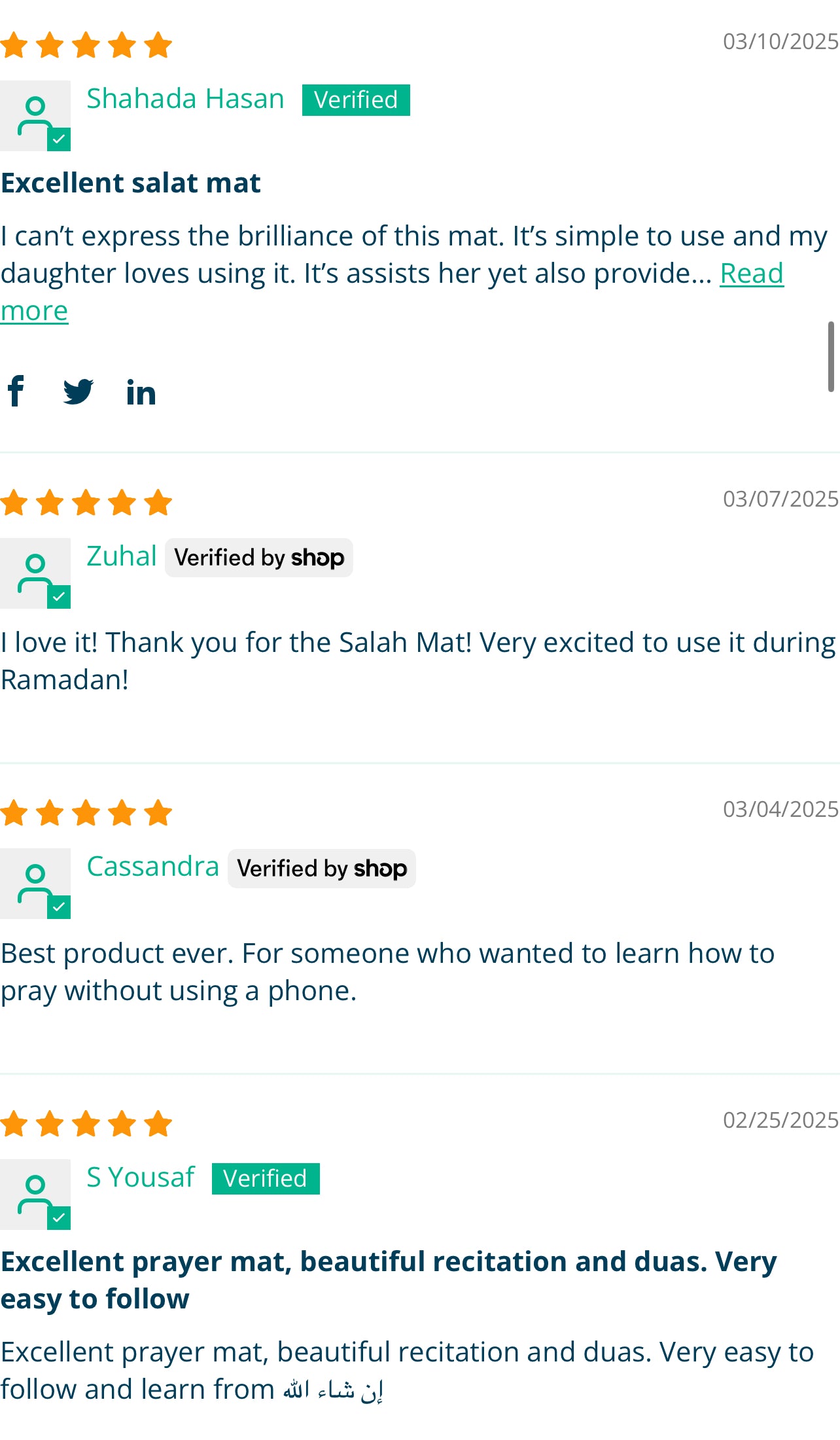Share the review on LinkedIn
This screenshot has height=1440, width=840.
[140, 391]
